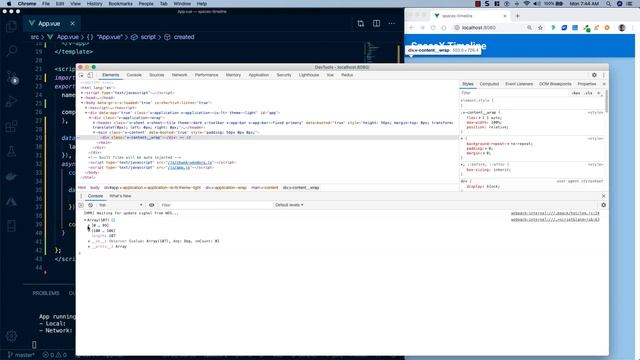This screenshot has height=360, width=640.
Task: Show the console sidebar toggle icon
Action: [81, 205]
